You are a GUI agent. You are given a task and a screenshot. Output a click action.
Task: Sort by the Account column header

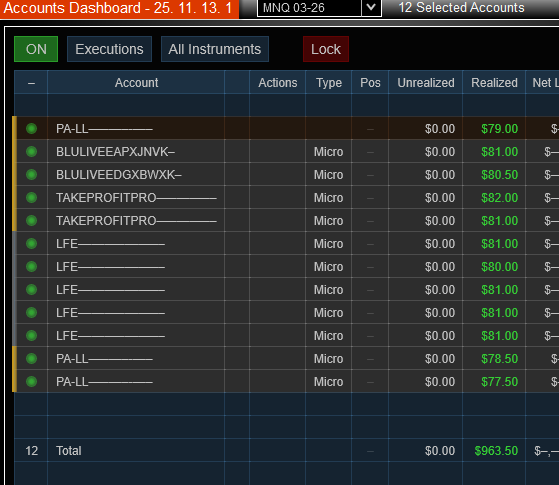(x=136, y=83)
